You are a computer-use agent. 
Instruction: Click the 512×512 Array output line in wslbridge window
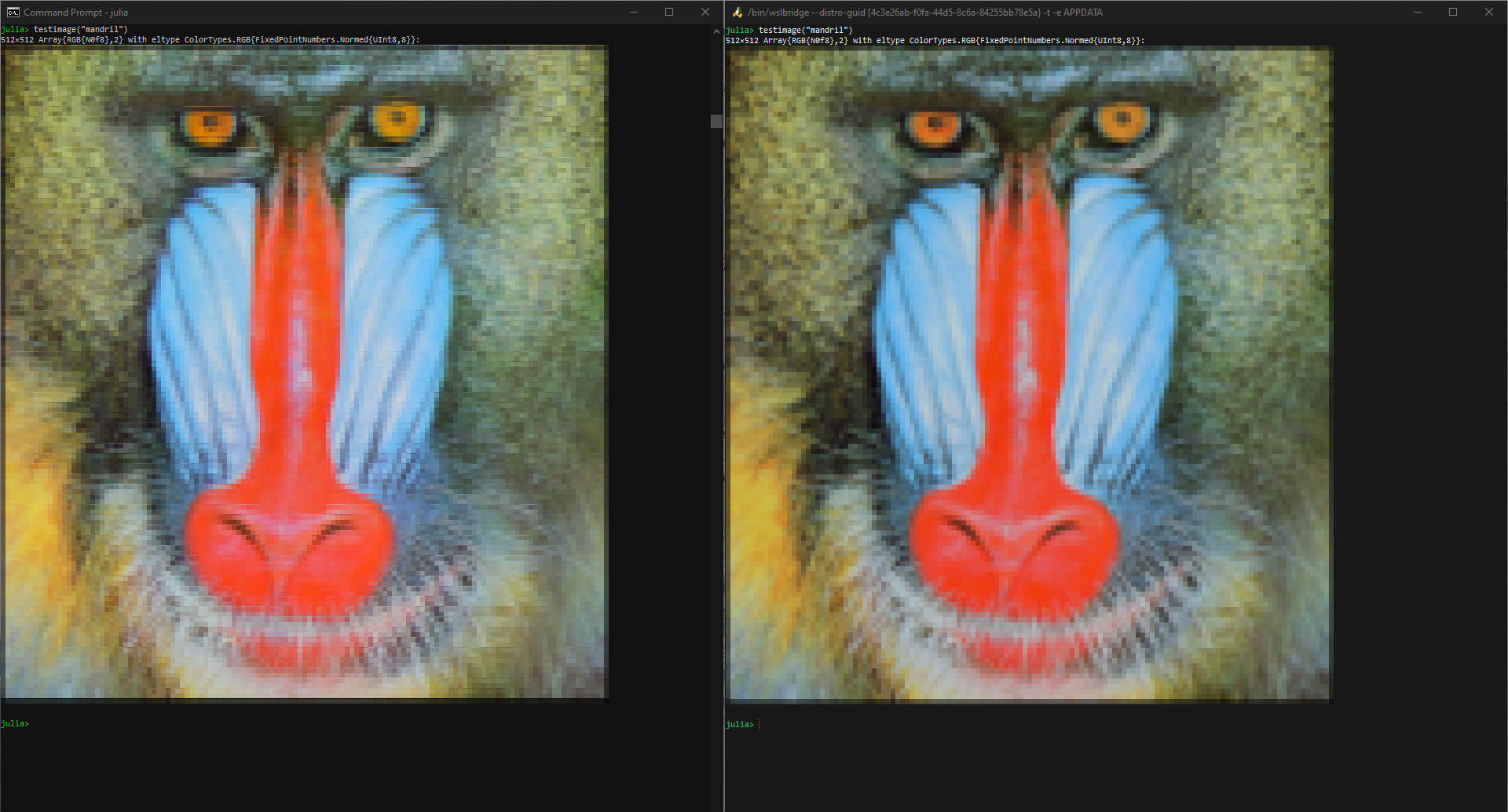pos(935,40)
